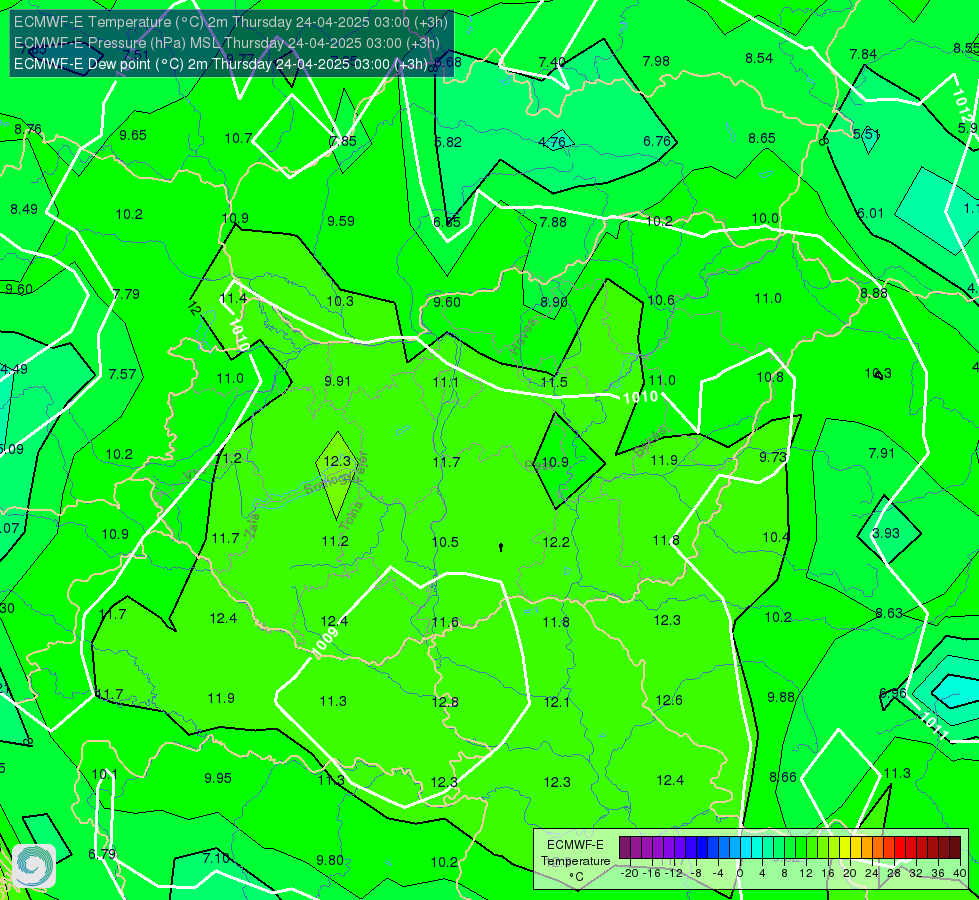Click the 12.2 temperature value
The height and width of the screenshot is (900, 979).
556,542
